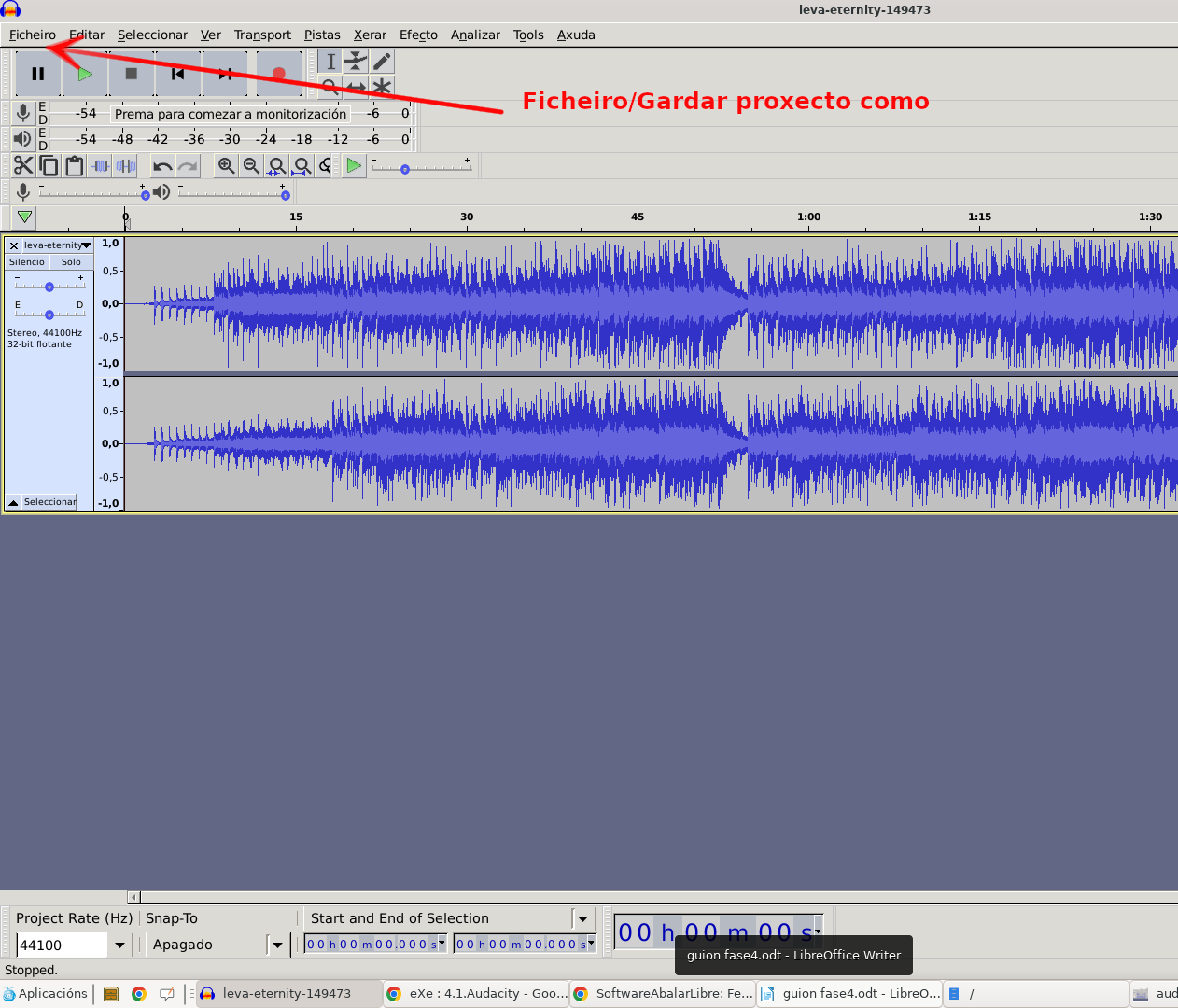This screenshot has width=1178, height=1008.
Task: Mute the leva-eternity track with Silencio
Action: [26, 261]
